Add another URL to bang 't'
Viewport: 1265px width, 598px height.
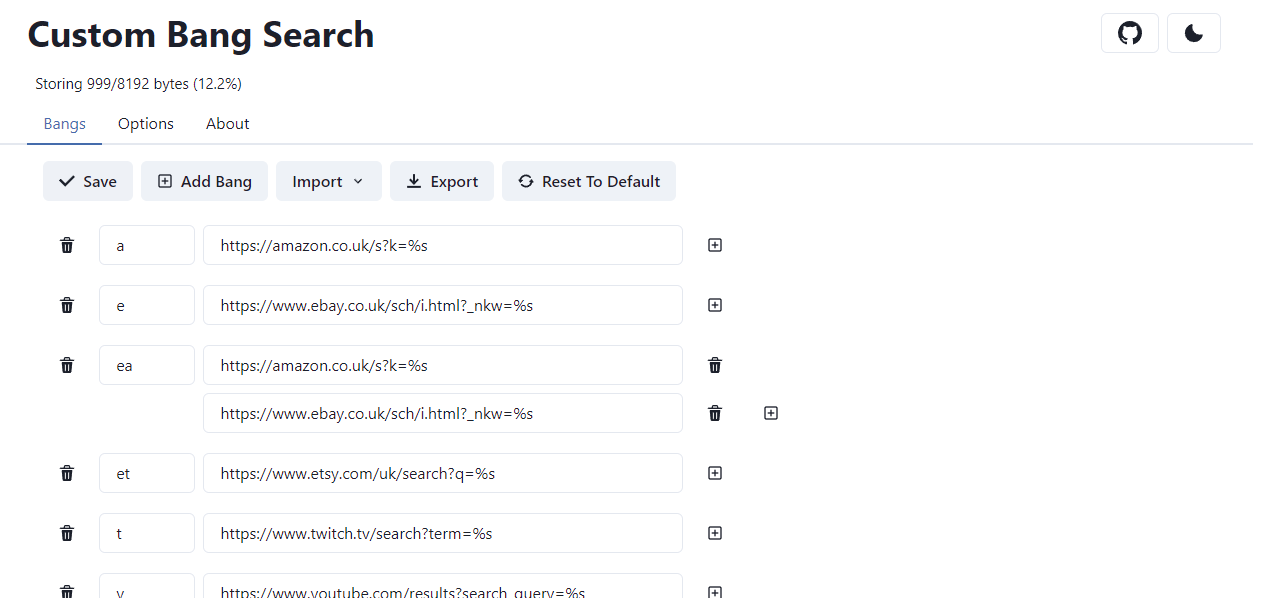click(714, 533)
